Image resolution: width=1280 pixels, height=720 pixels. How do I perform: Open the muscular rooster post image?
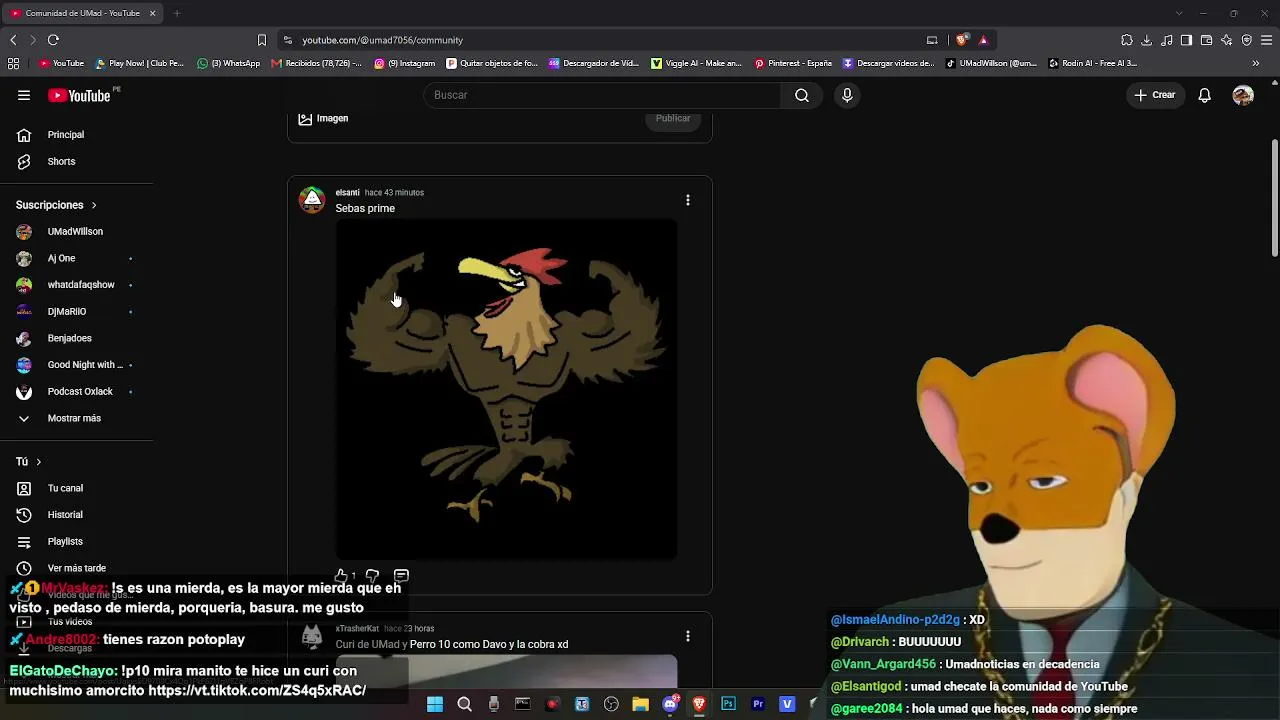(506, 389)
